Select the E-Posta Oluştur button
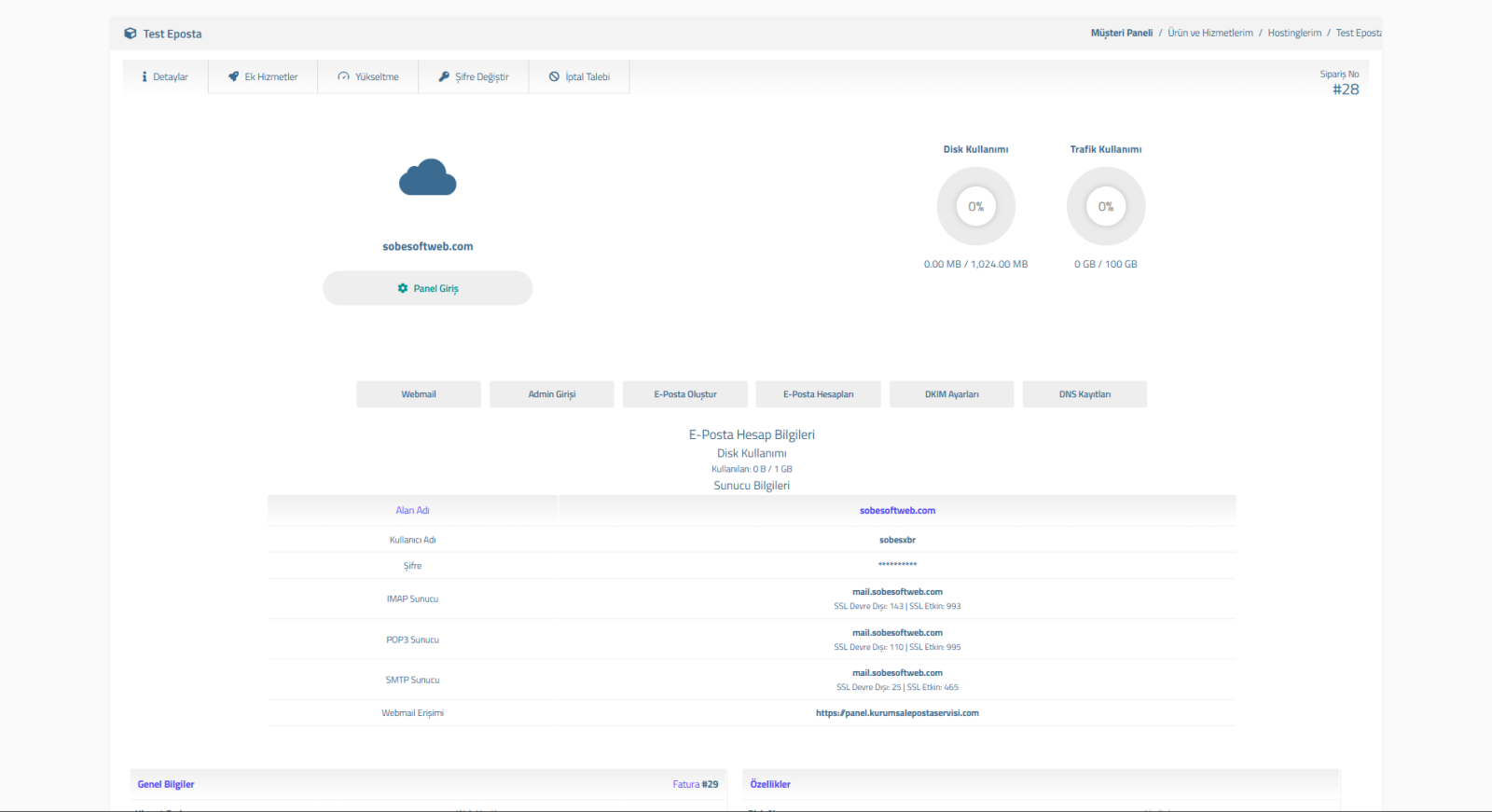 (685, 394)
